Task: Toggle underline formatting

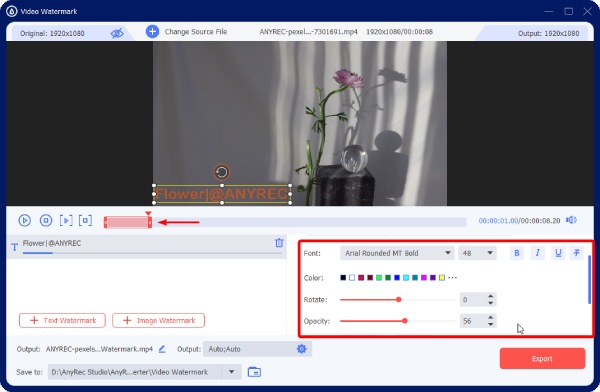Action: pos(558,253)
